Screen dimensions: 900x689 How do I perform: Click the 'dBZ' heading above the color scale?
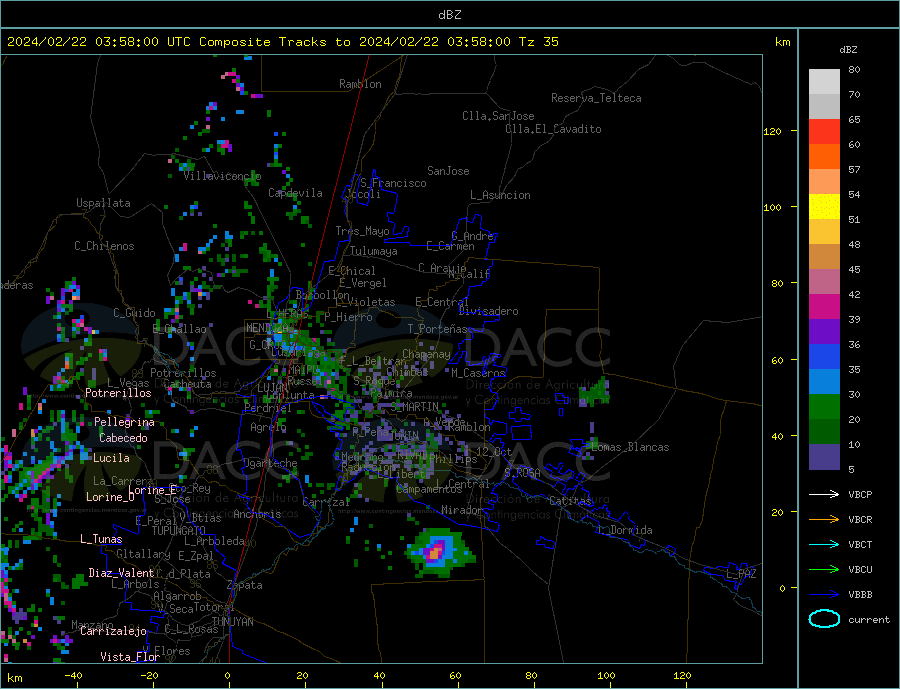pos(848,50)
